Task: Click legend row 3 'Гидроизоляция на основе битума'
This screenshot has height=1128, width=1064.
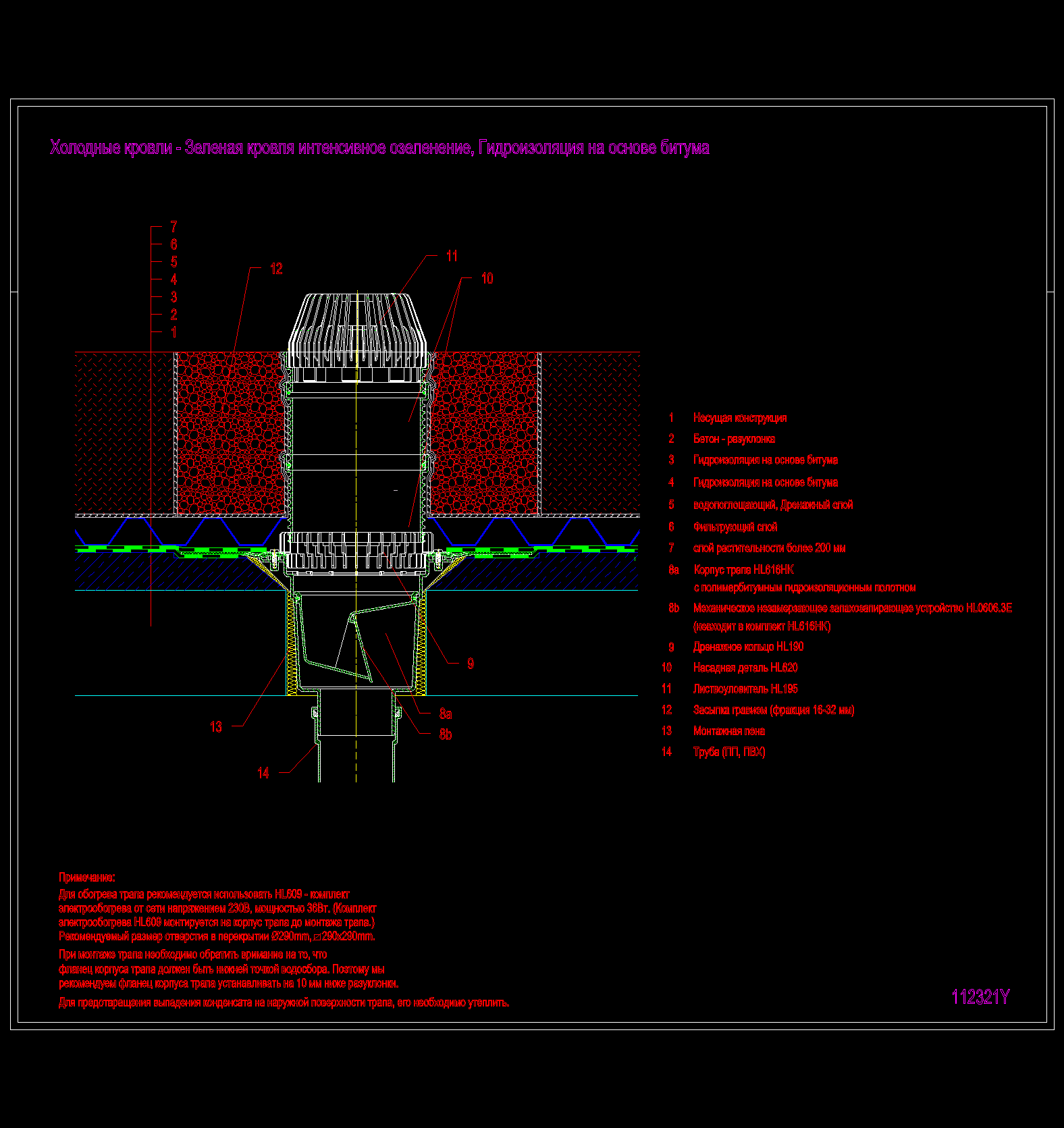Action: coord(766,460)
